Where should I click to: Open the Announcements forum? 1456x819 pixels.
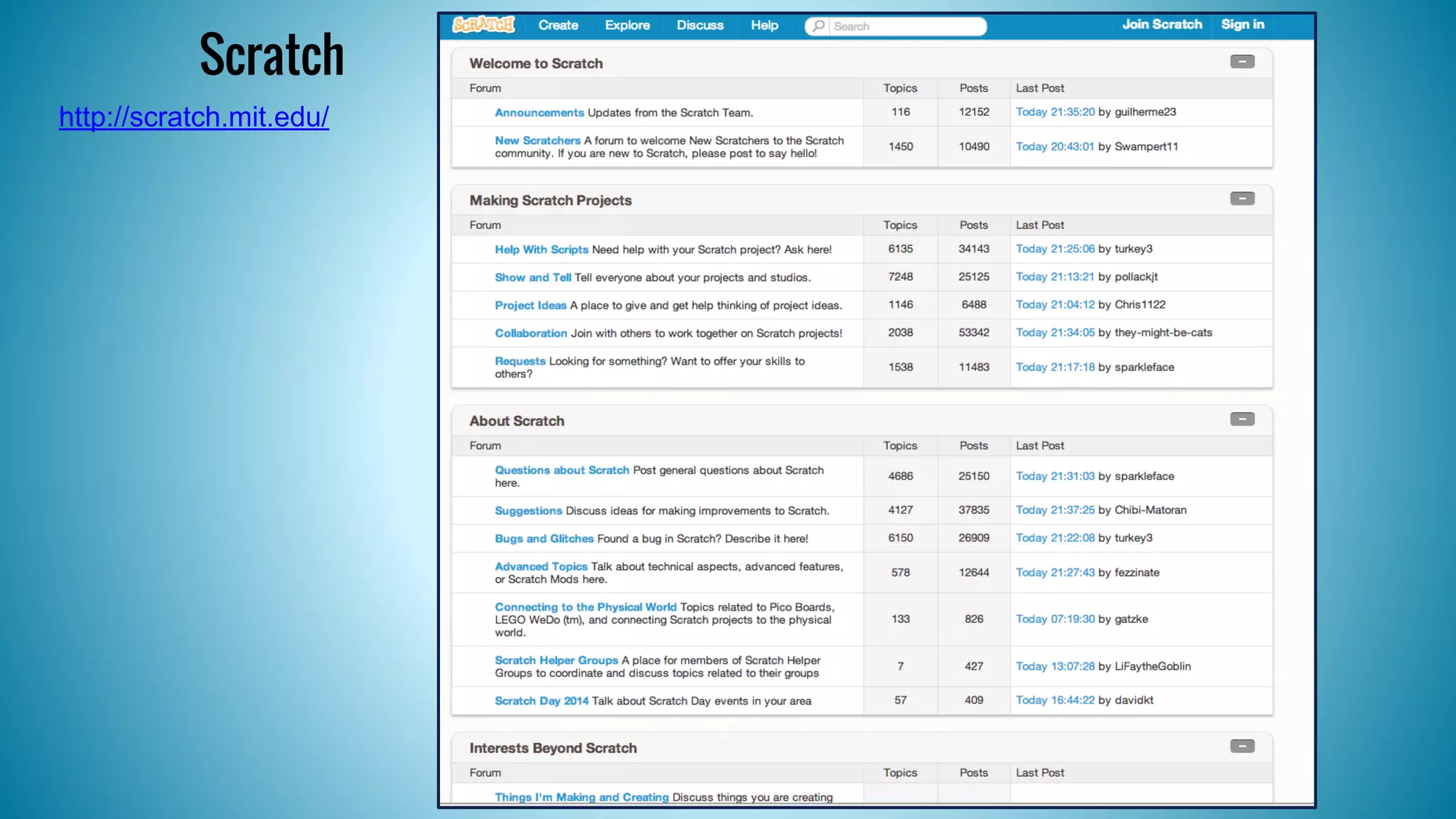coord(539,112)
